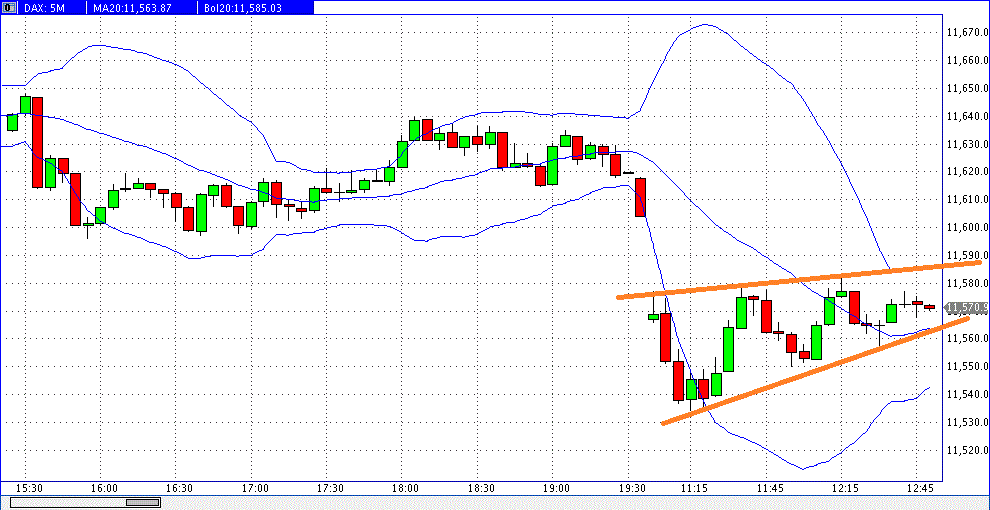Click the empty scrollbar track left of its thumb
Image resolution: width=990 pixels, height=510 pixels.
pos(69,502)
